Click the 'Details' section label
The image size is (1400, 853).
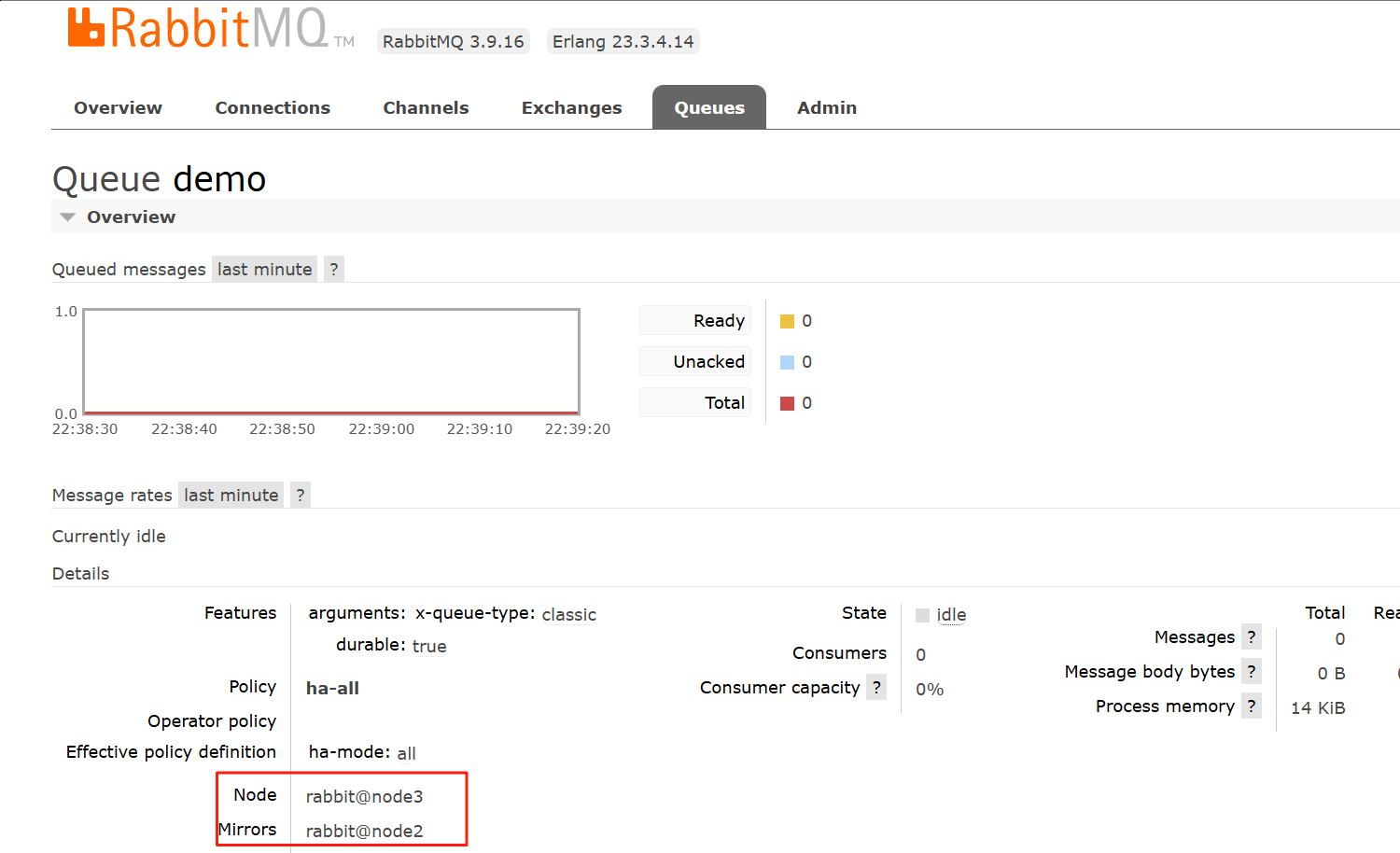click(80, 573)
